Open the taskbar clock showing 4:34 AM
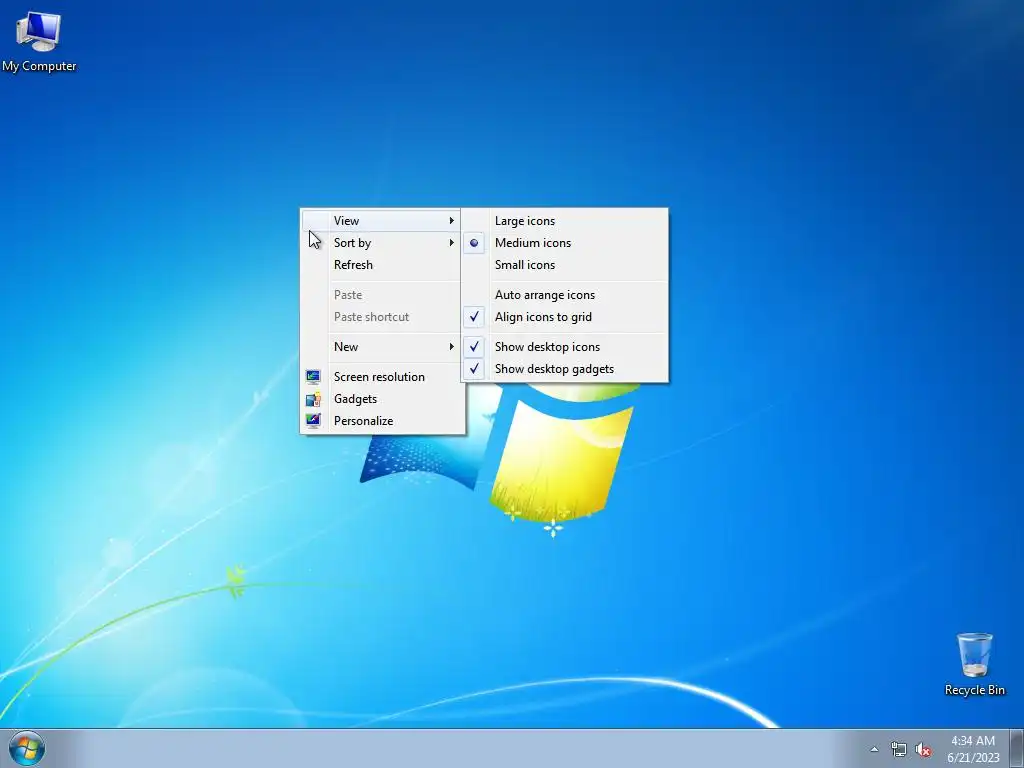1024x768 pixels. click(973, 749)
